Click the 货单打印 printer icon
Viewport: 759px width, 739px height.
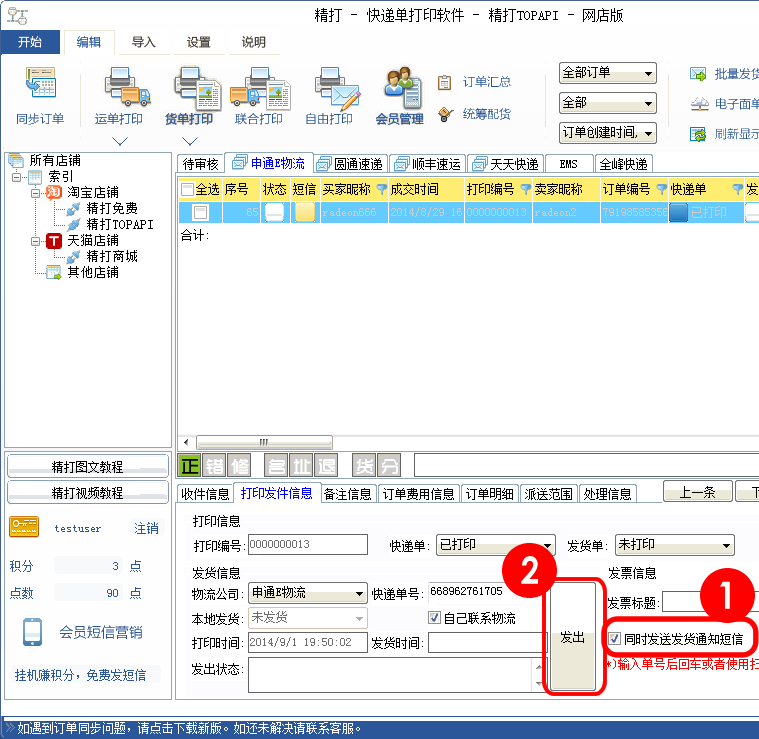click(189, 88)
